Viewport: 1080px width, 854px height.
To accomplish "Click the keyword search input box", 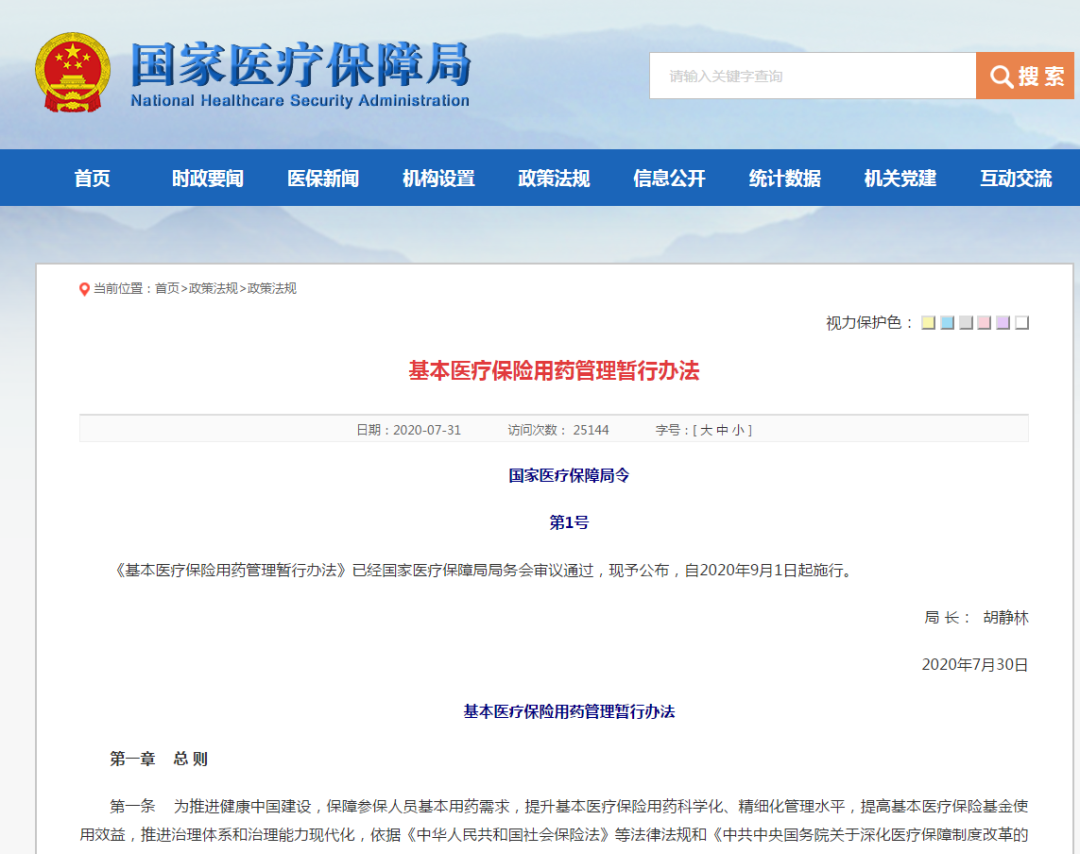I will (800, 75).
